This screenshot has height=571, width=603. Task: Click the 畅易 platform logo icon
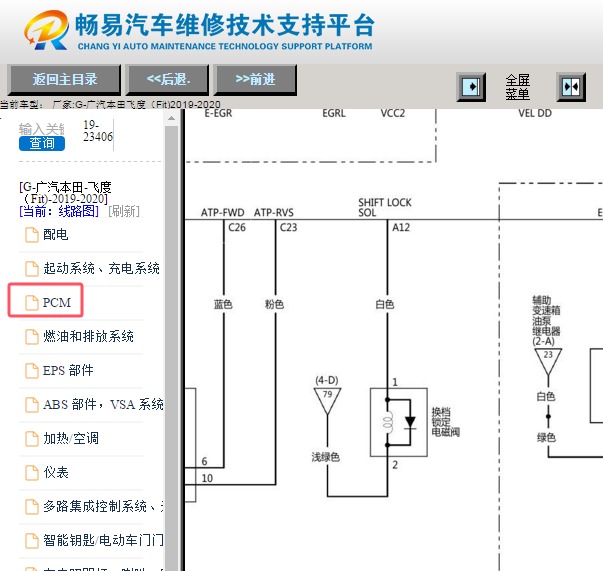46,30
